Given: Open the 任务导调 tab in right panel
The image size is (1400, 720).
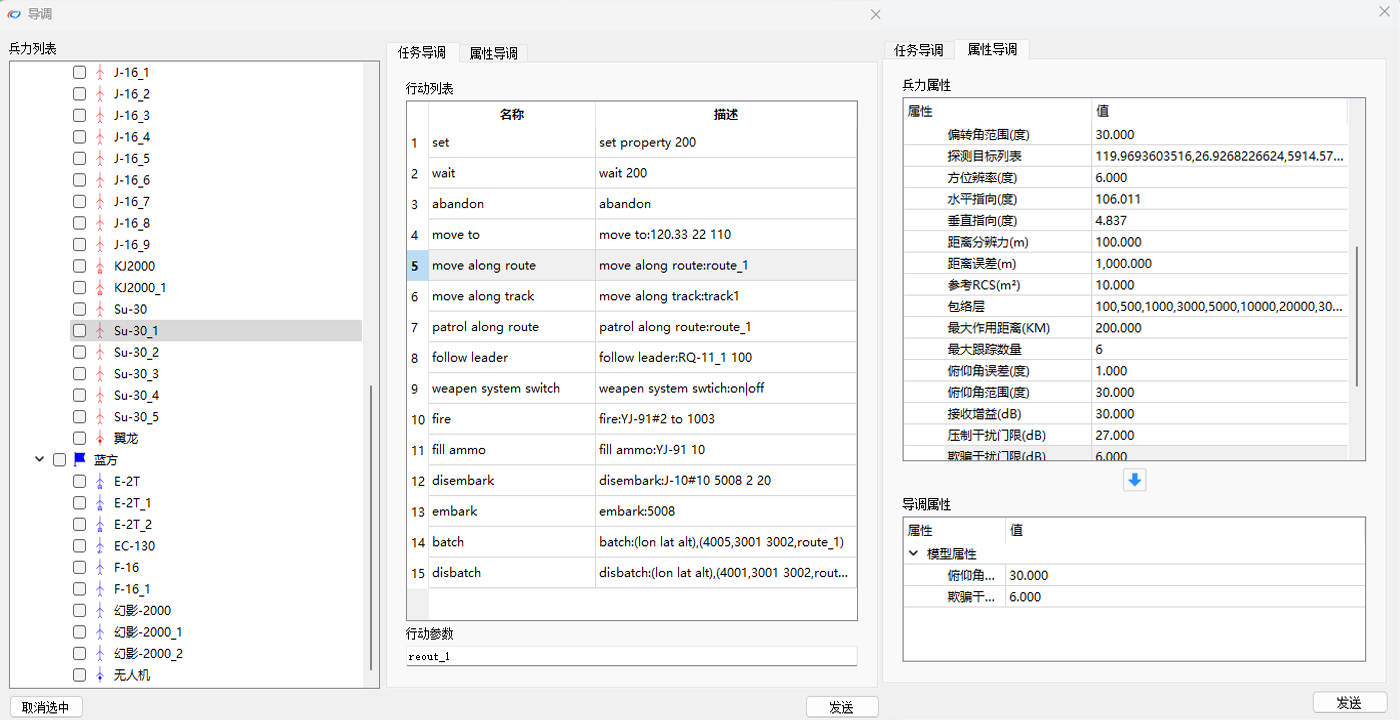Looking at the screenshot, I should tap(918, 50).
